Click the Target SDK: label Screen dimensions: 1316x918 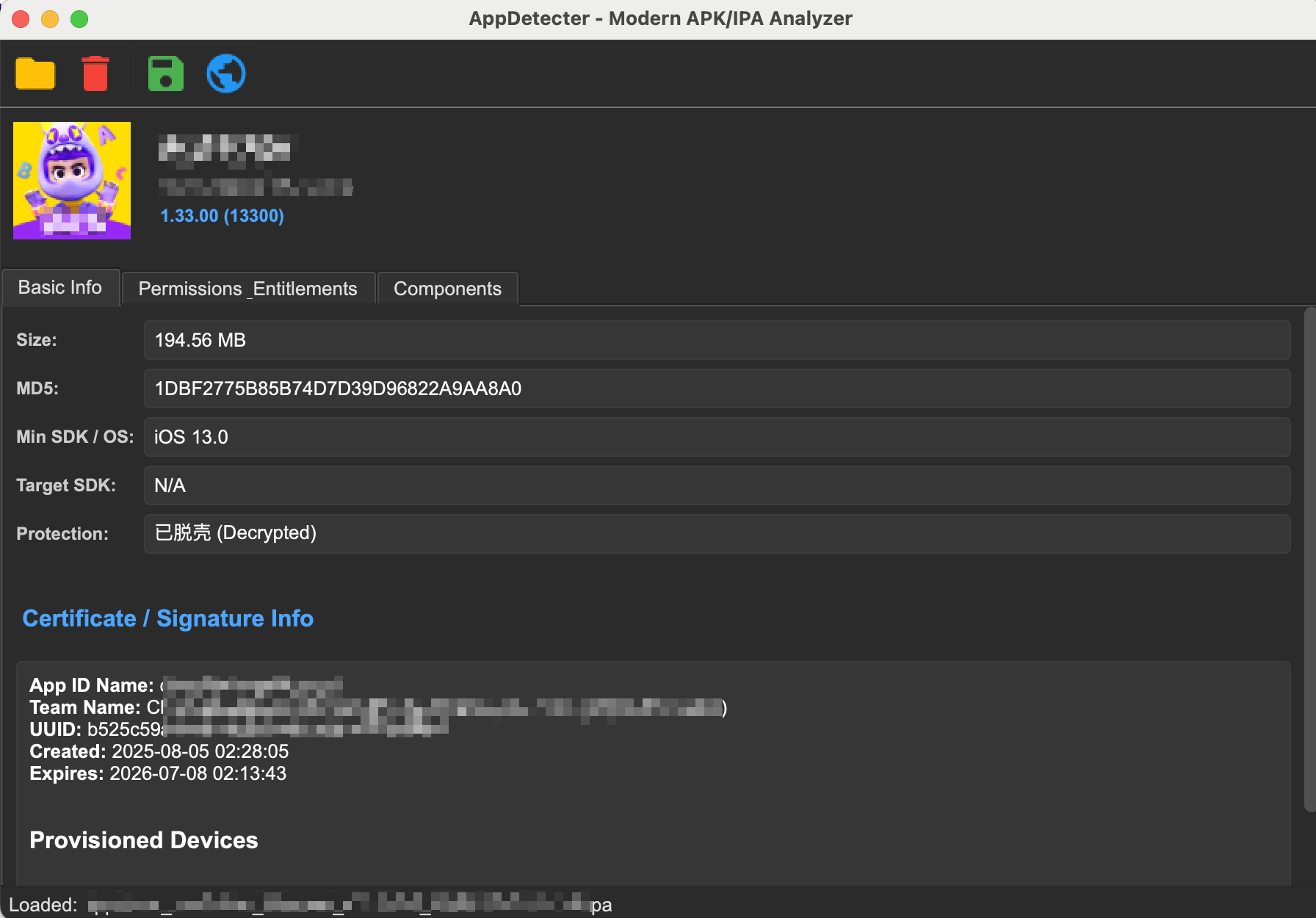(x=66, y=485)
